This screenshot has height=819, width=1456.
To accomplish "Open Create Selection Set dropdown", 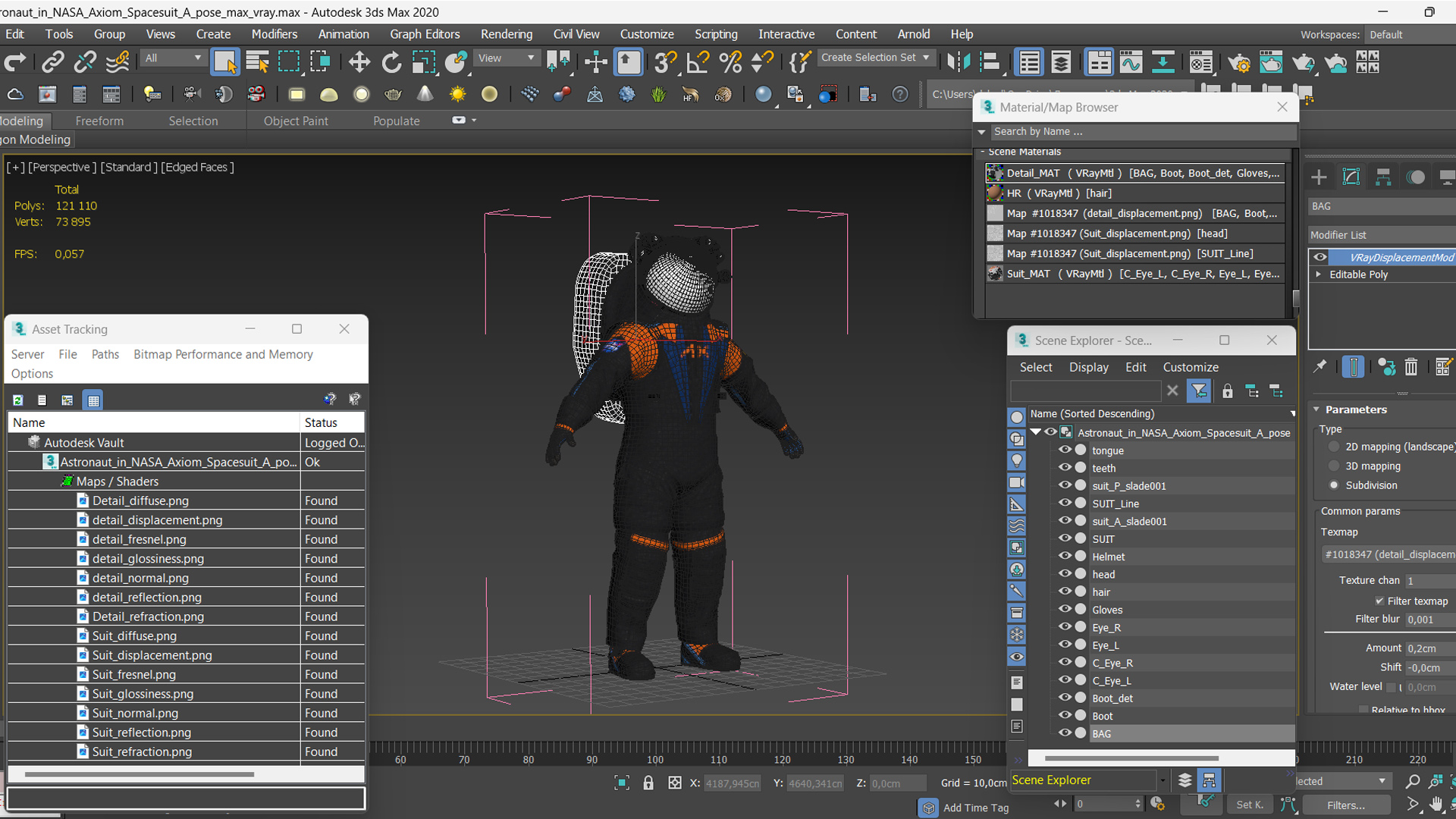I will pos(875,58).
